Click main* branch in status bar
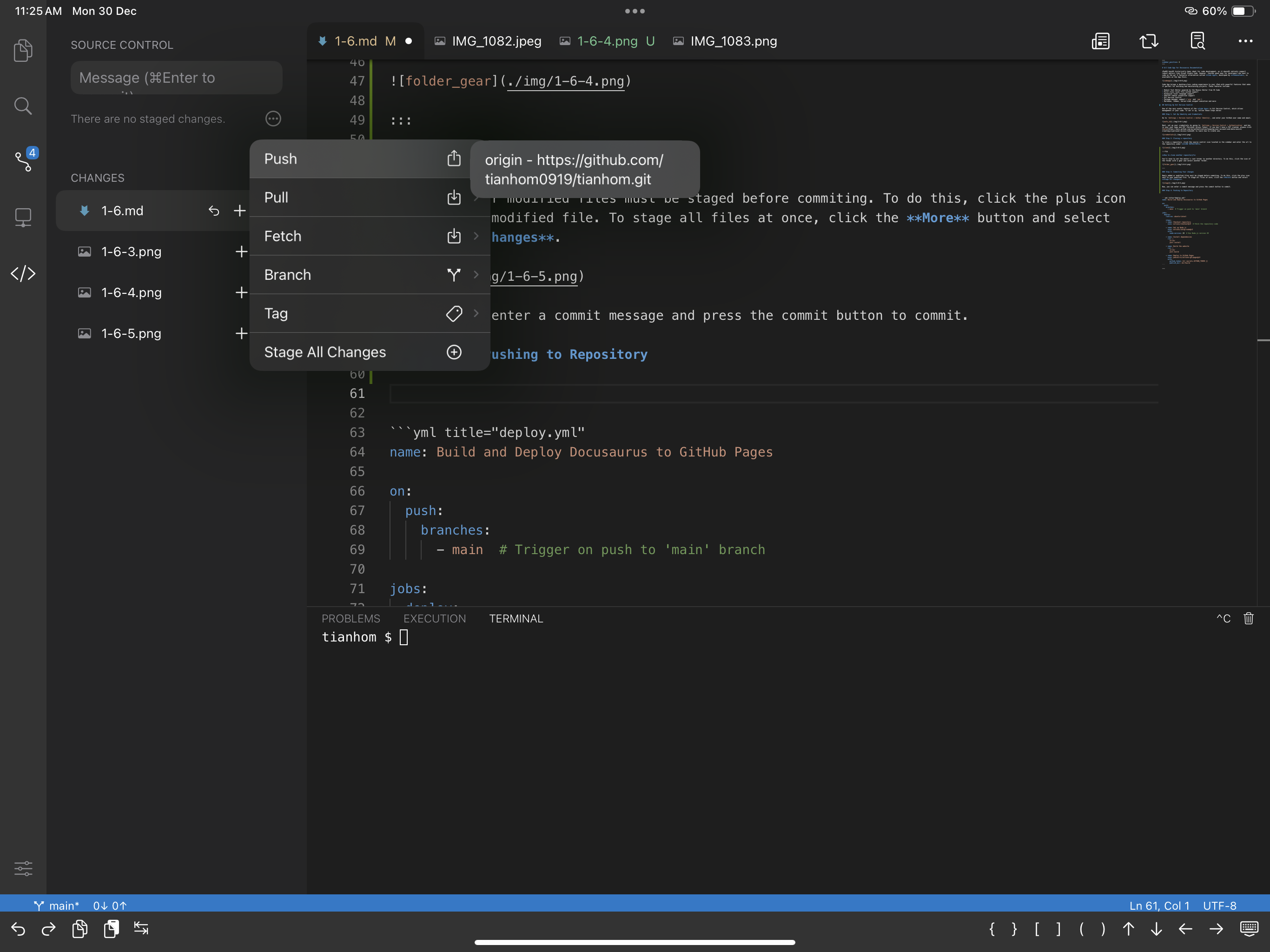The width and height of the screenshot is (1270, 952). point(56,906)
